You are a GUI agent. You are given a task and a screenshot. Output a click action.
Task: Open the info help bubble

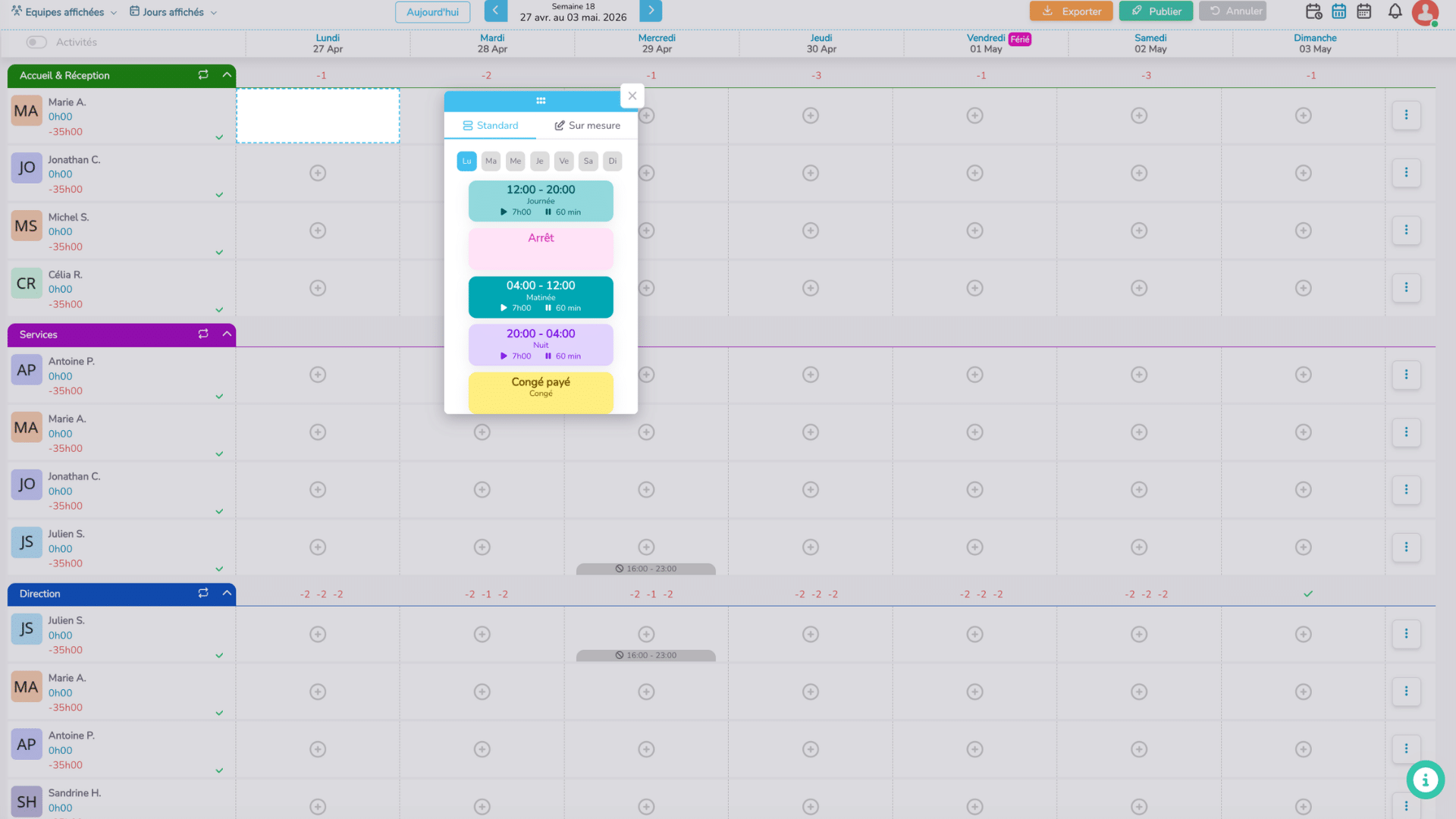pyautogui.click(x=1425, y=780)
